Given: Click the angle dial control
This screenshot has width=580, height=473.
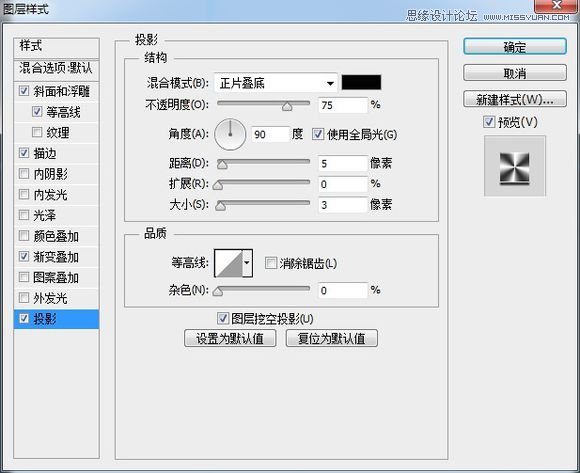Looking at the screenshot, I should [230, 134].
